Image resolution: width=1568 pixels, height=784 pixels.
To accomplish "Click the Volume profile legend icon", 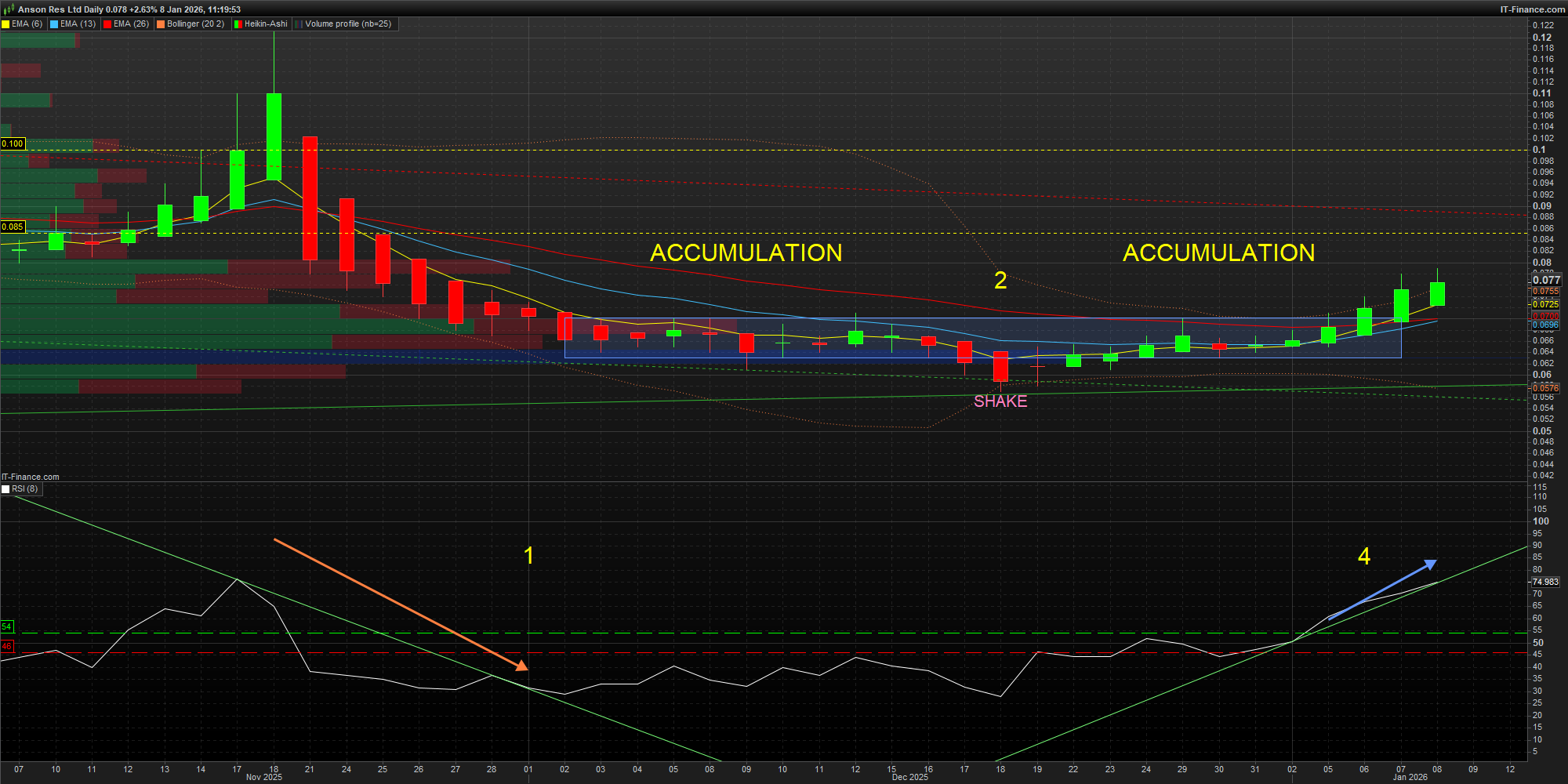I will 299,24.
